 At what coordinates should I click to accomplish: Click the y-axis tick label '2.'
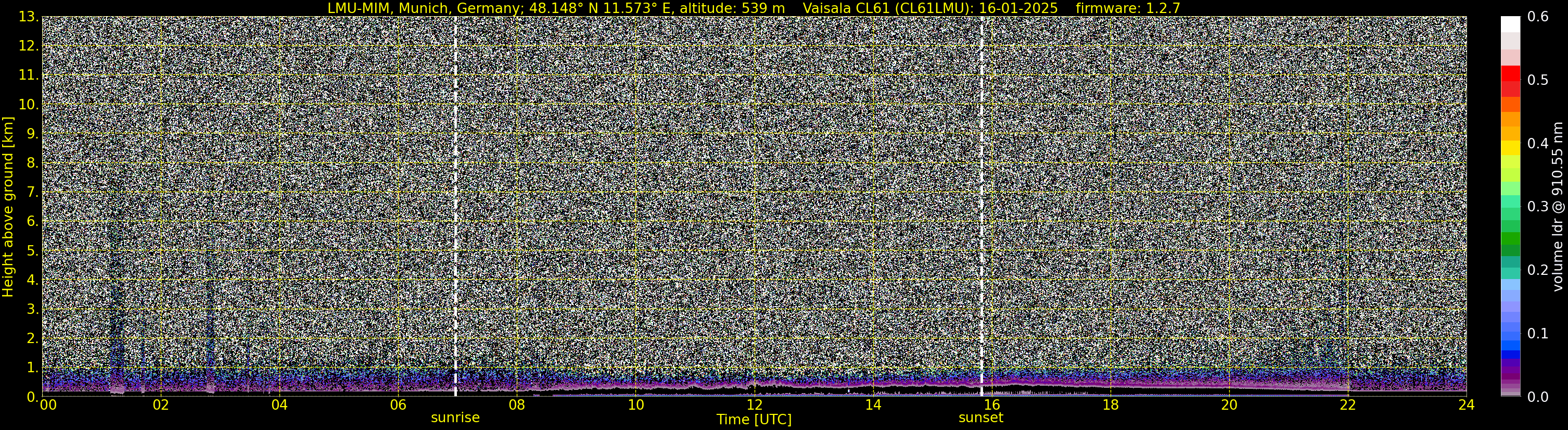(x=32, y=338)
